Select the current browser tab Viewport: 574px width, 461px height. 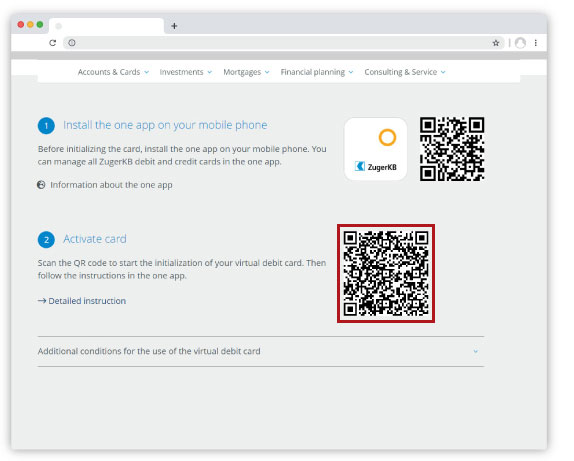point(107,26)
